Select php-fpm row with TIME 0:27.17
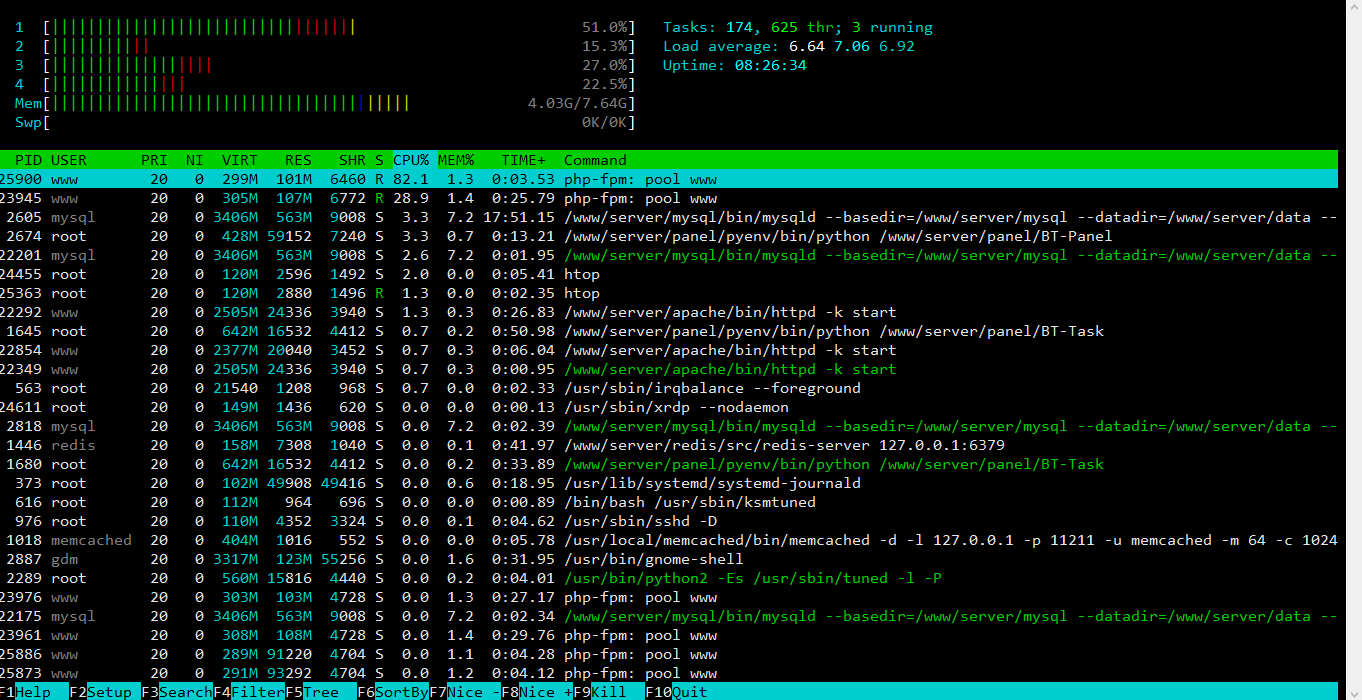This screenshot has height=700, width=1362. (669, 597)
